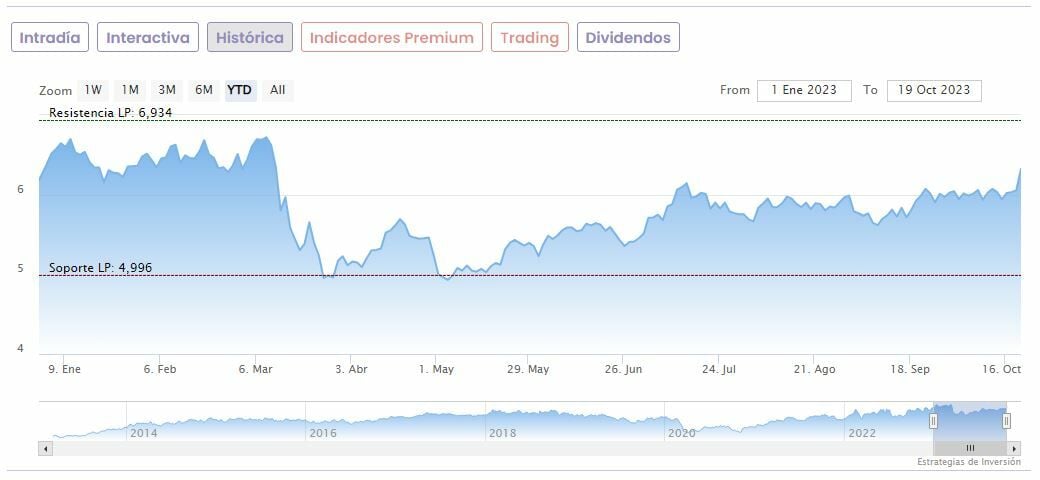
Task: Click the scrollbar left arrow
Action: click(x=45, y=448)
